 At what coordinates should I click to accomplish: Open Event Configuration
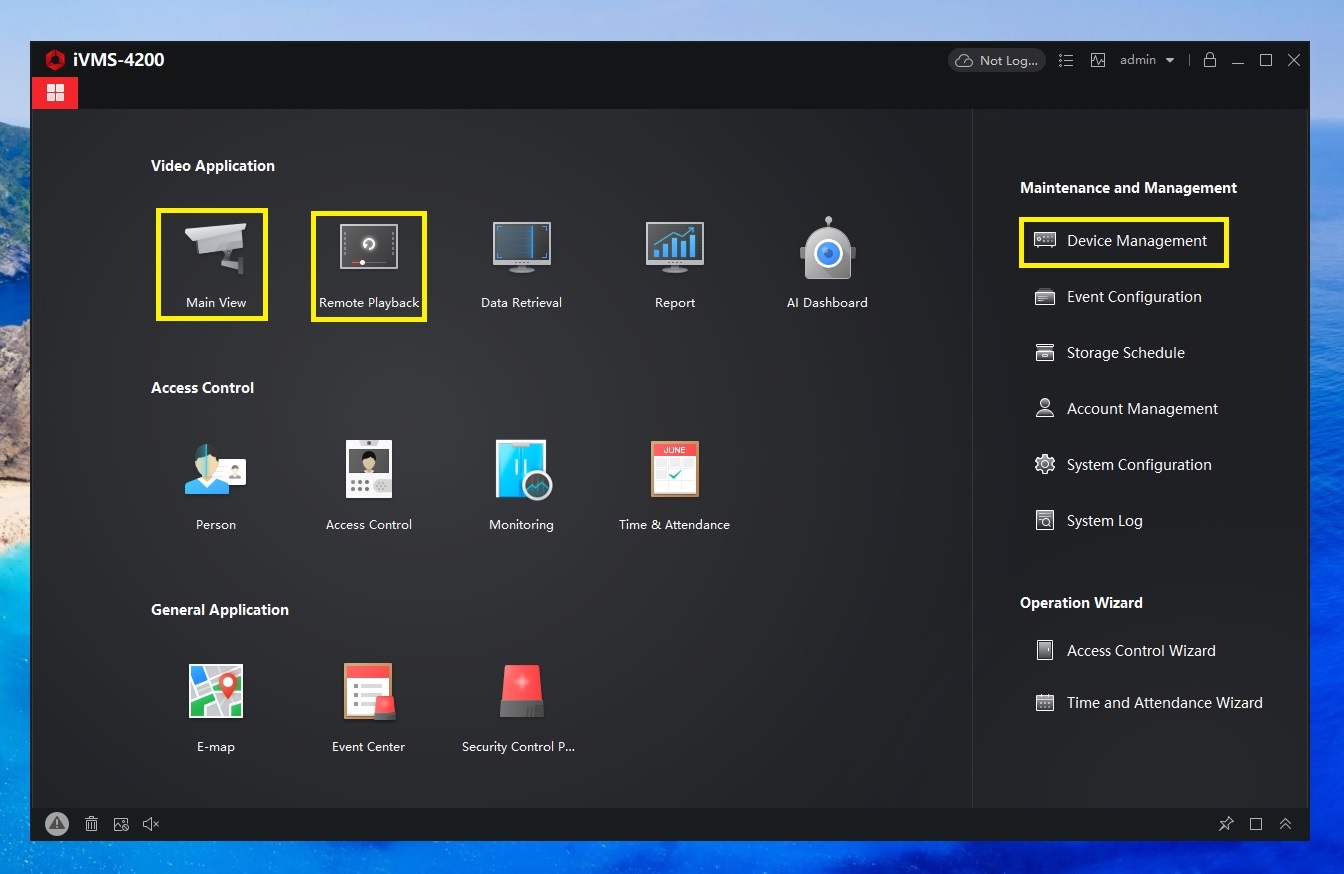1118,297
